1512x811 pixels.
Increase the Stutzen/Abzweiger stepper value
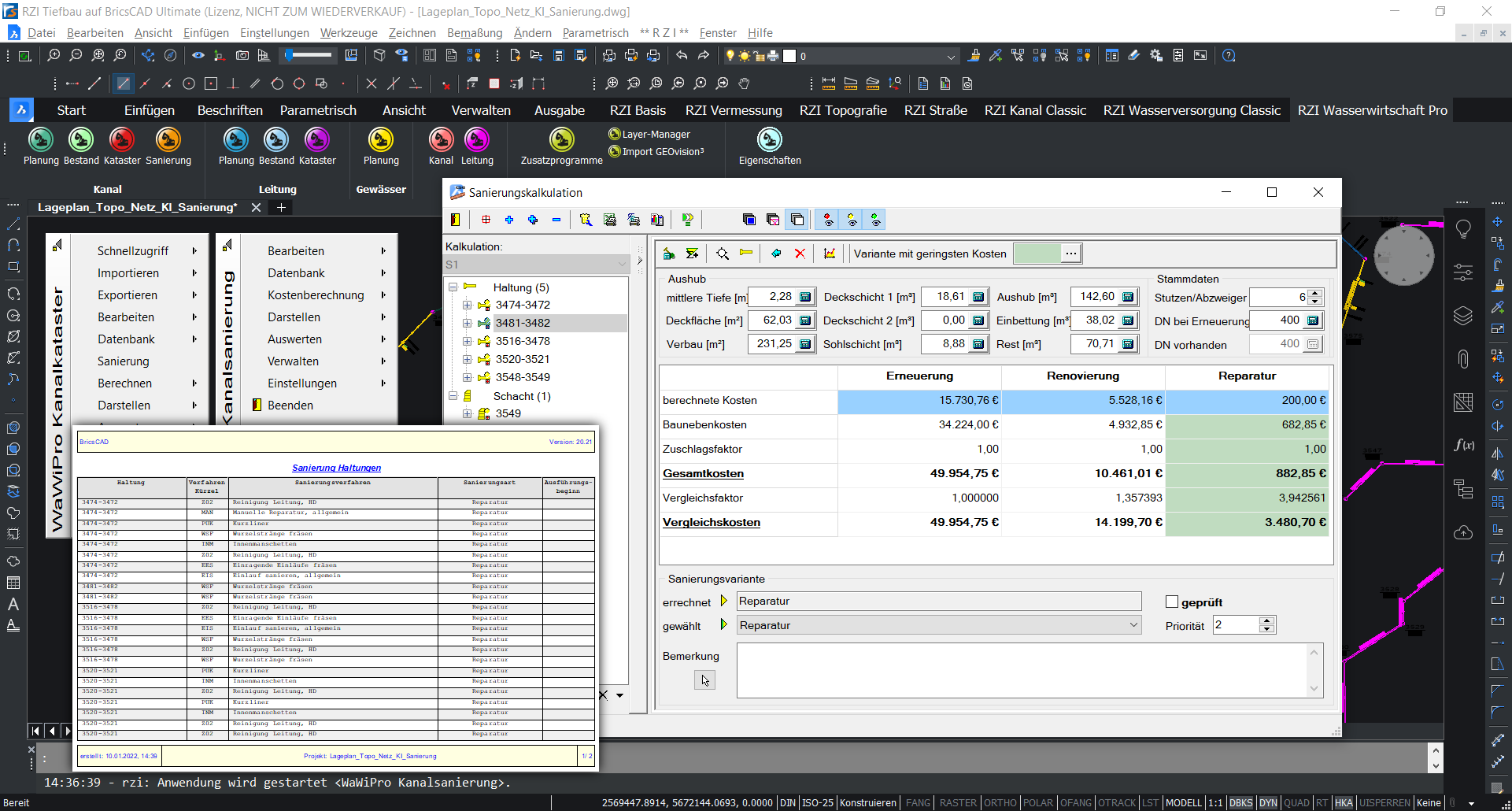click(x=1314, y=293)
